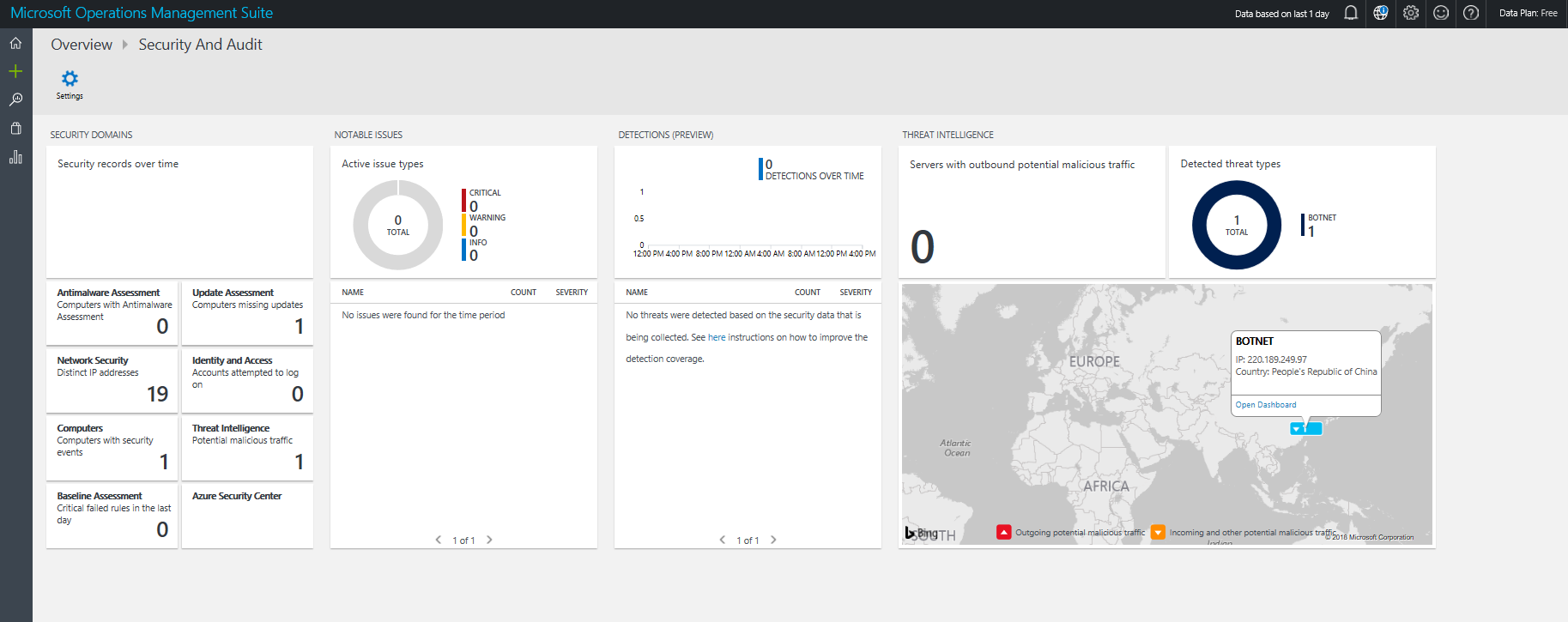Viewport: 1568px width, 622px height.
Task: Click red outgoing malicious traffic legend icon
Action: (1003, 532)
